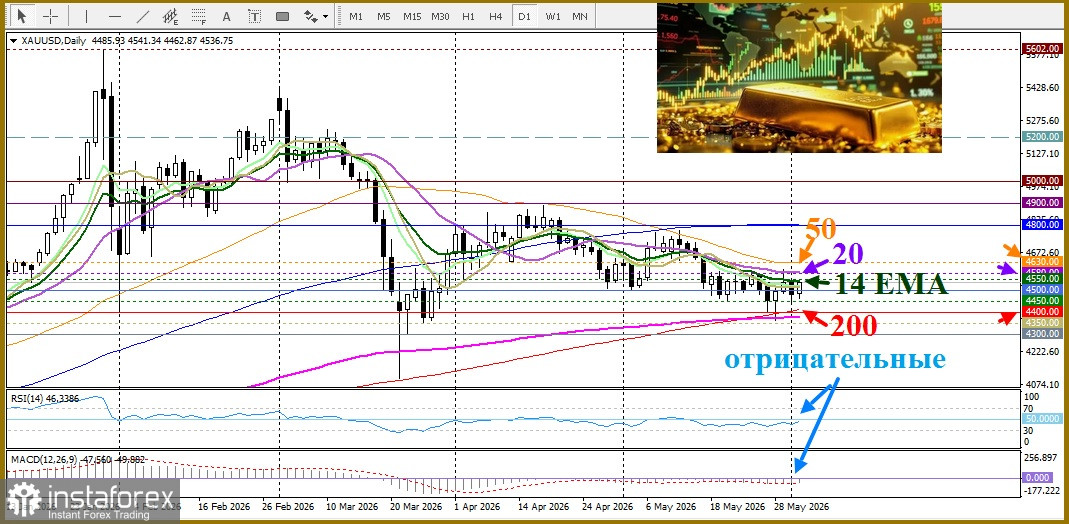Switch chart to W1 timeframe
The width and height of the screenshot is (1069, 524).
[x=552, y=16]
